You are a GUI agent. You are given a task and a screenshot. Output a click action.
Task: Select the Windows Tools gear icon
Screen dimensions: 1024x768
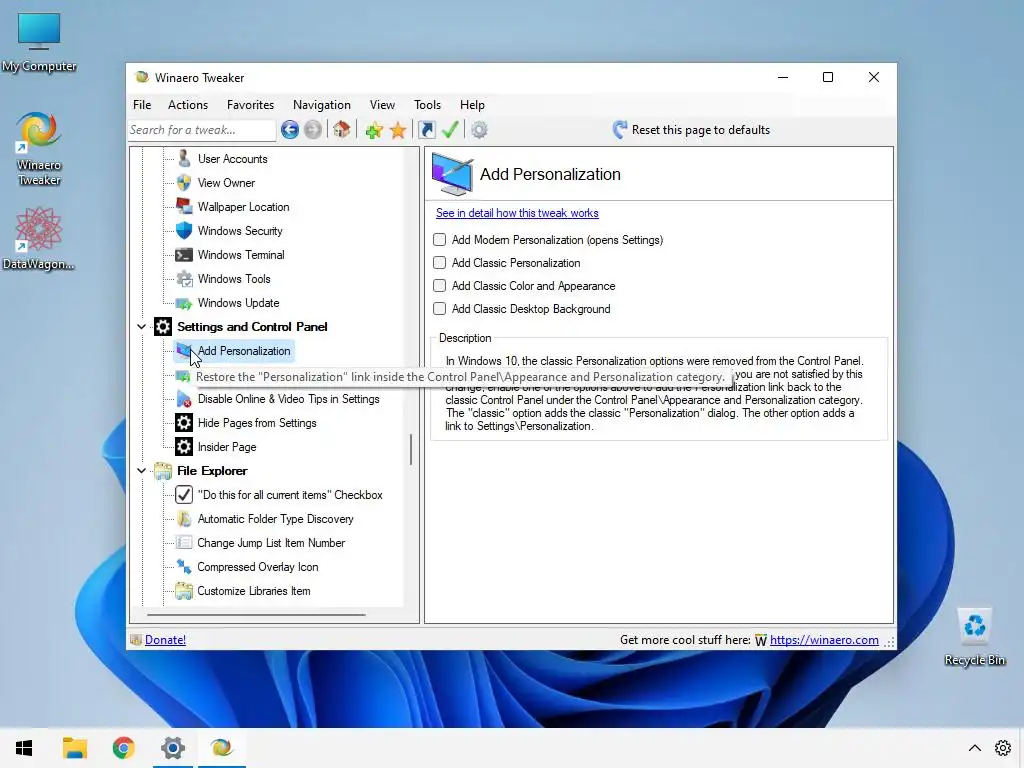184,279
